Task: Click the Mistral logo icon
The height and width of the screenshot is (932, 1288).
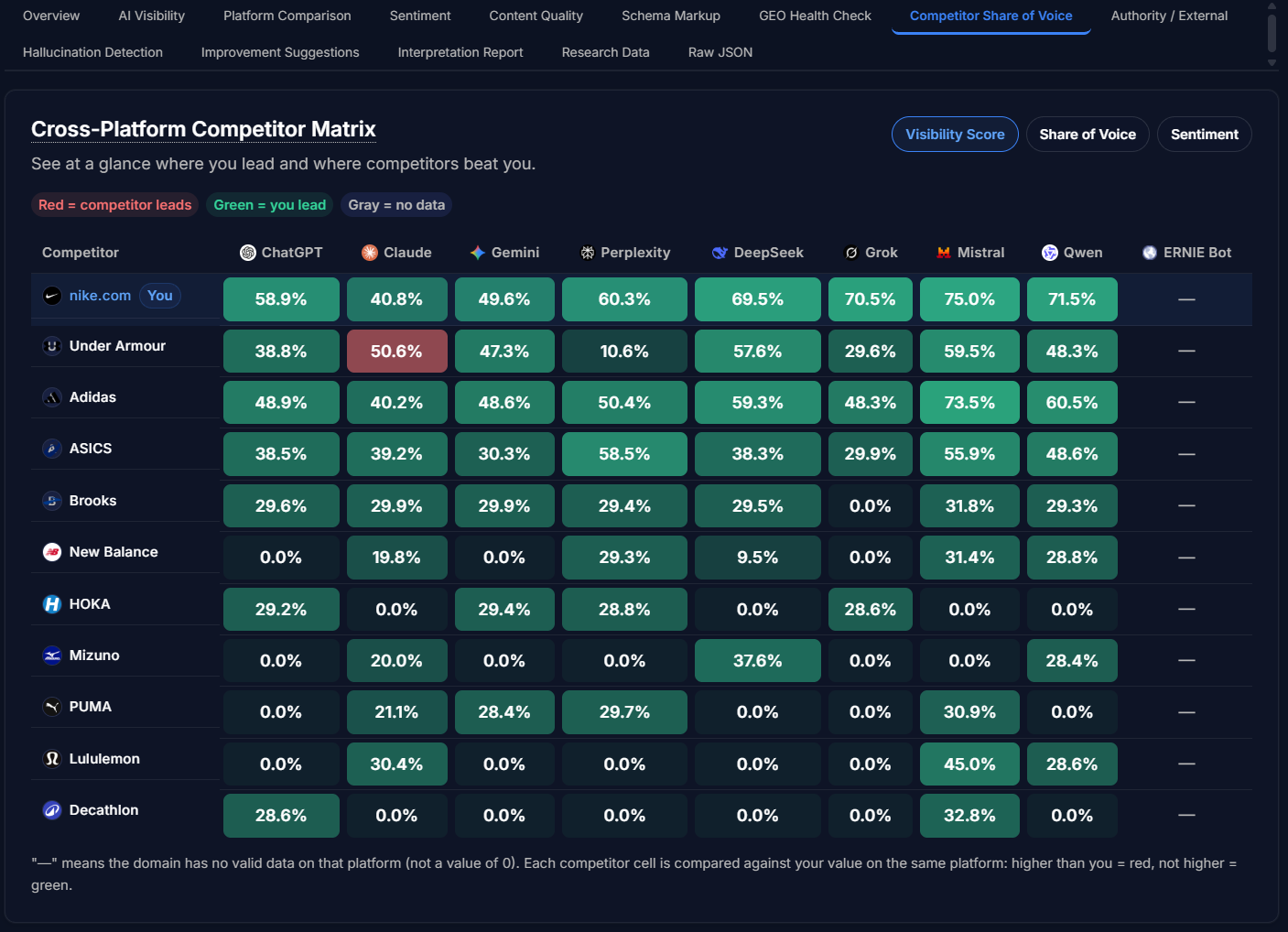Action: click(944, 253)
